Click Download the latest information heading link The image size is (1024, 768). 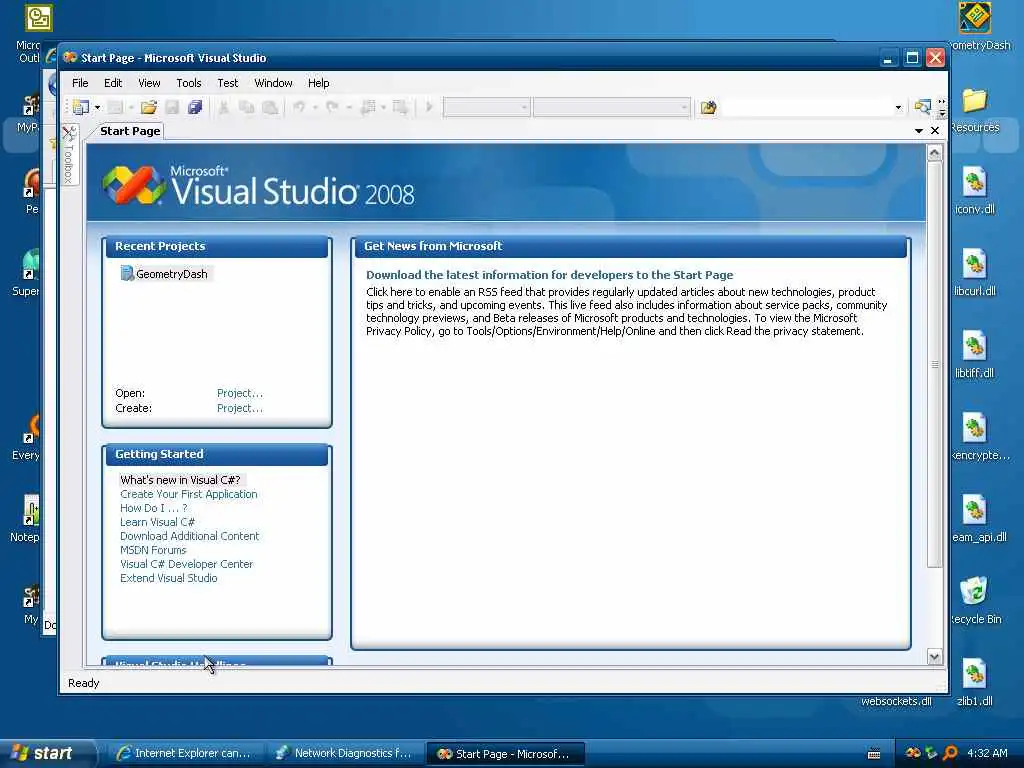(549, 275)
